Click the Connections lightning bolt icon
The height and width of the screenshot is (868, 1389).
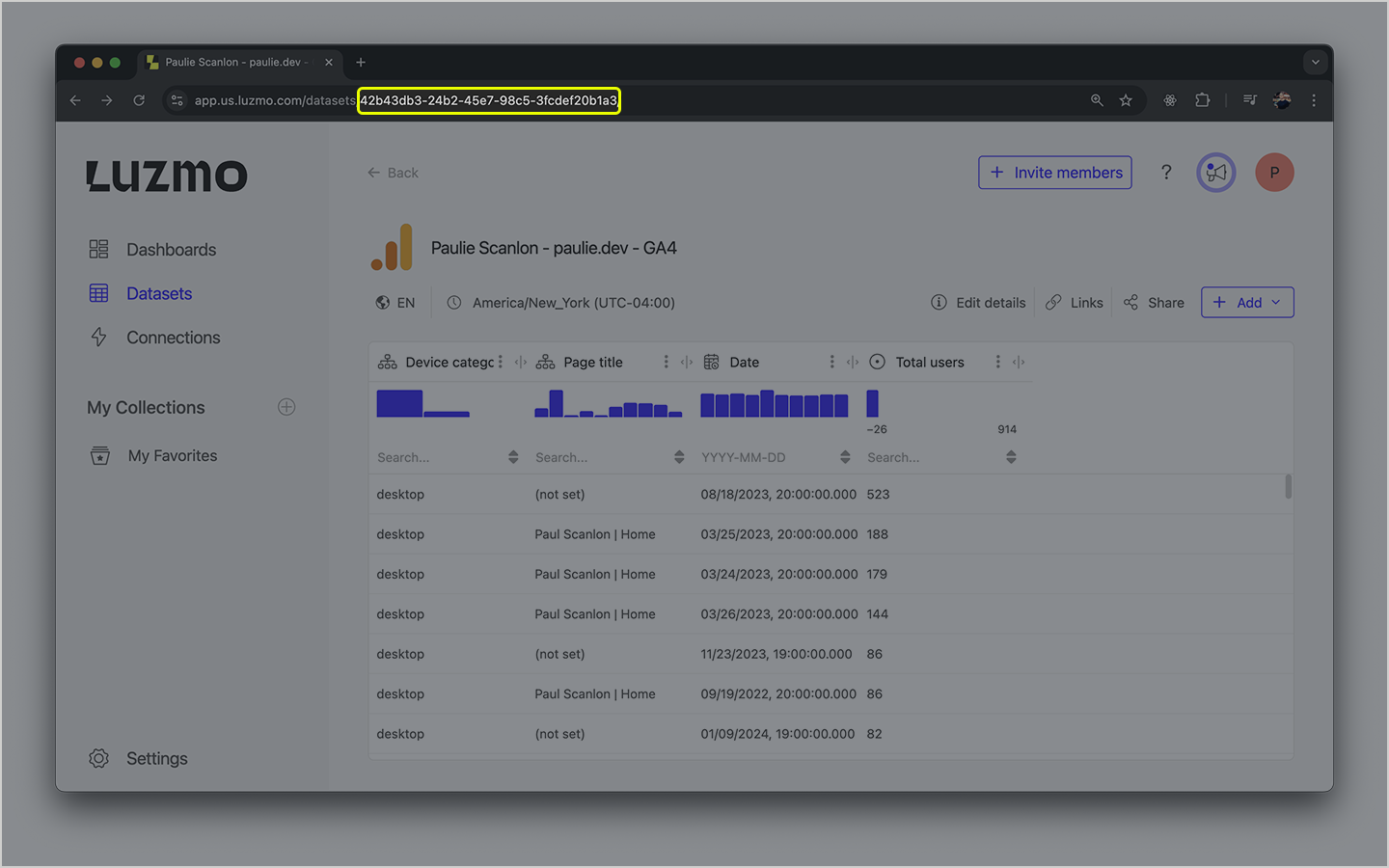pyautogui.click(x=98, y=338)
